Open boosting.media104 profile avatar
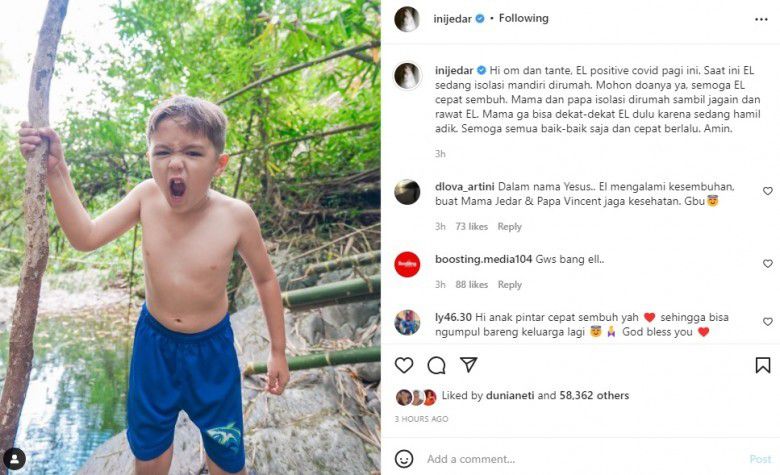The height and width of the screenshot is (475, 780). click(407, 264)
